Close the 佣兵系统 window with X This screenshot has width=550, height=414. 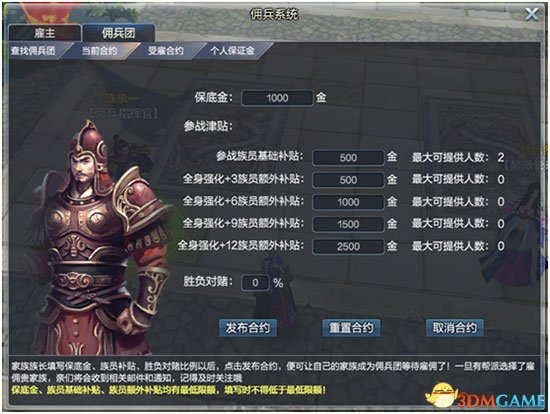[x=531, y=14]
